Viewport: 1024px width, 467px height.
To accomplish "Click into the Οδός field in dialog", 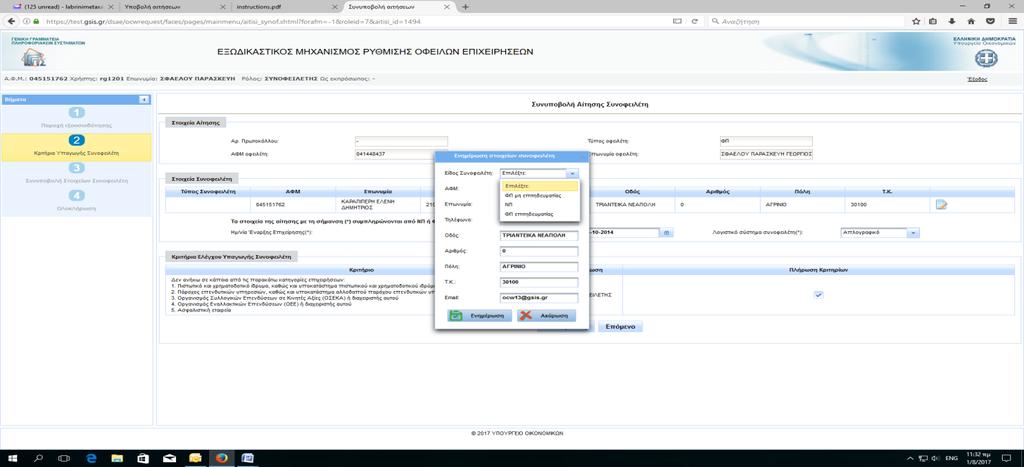I will pos(539,235).
